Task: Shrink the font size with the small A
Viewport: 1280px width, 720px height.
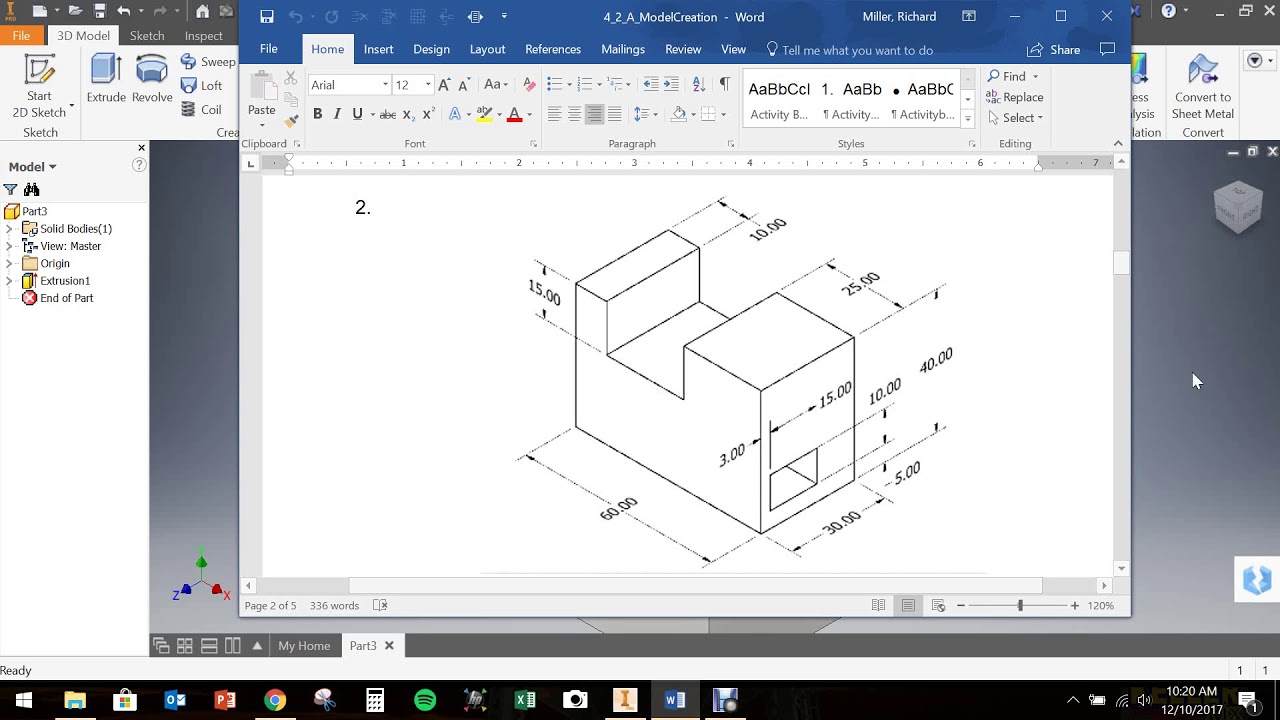Action: (463, 85)
